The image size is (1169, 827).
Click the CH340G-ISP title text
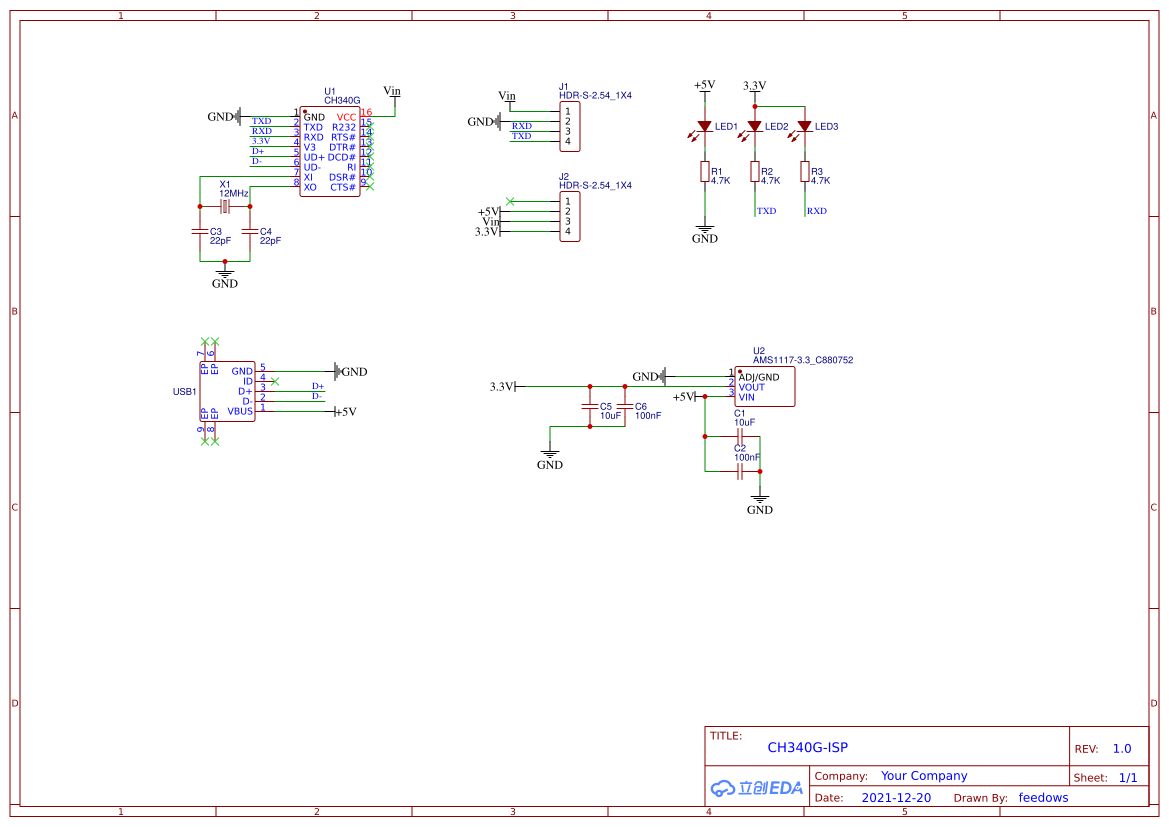coord(807,747)
